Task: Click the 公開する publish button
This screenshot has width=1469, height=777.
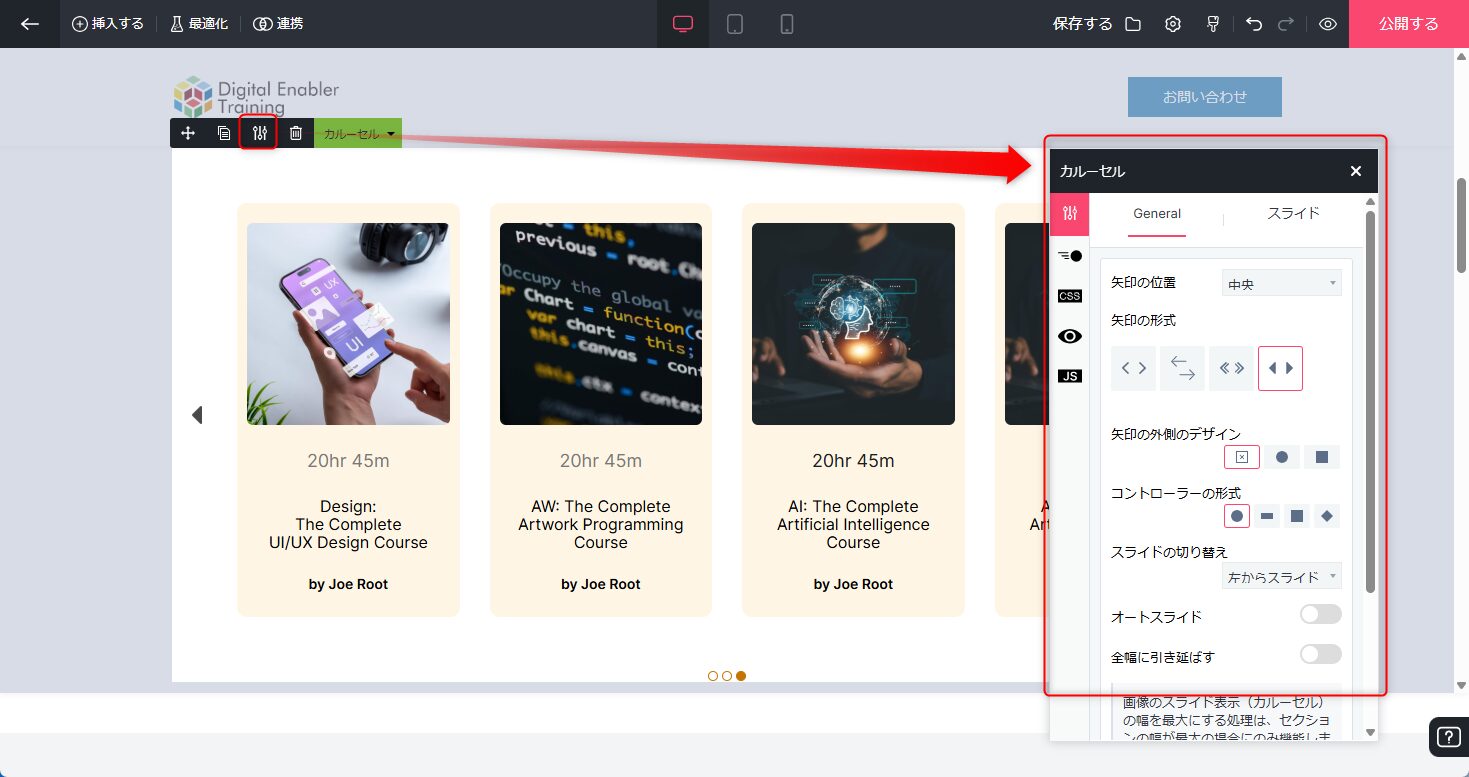Action: pyautogui.click(x=1408, y=24)
